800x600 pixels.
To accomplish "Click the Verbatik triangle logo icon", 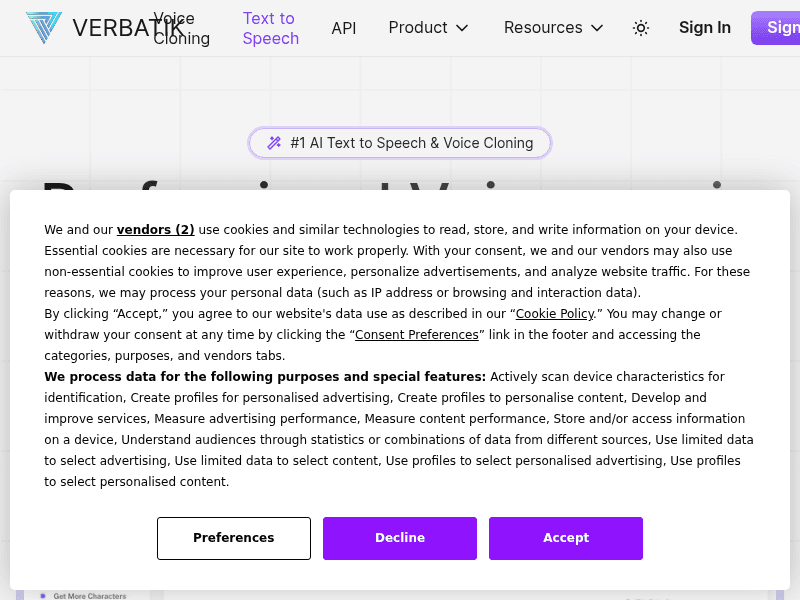I will pos(44,28).
